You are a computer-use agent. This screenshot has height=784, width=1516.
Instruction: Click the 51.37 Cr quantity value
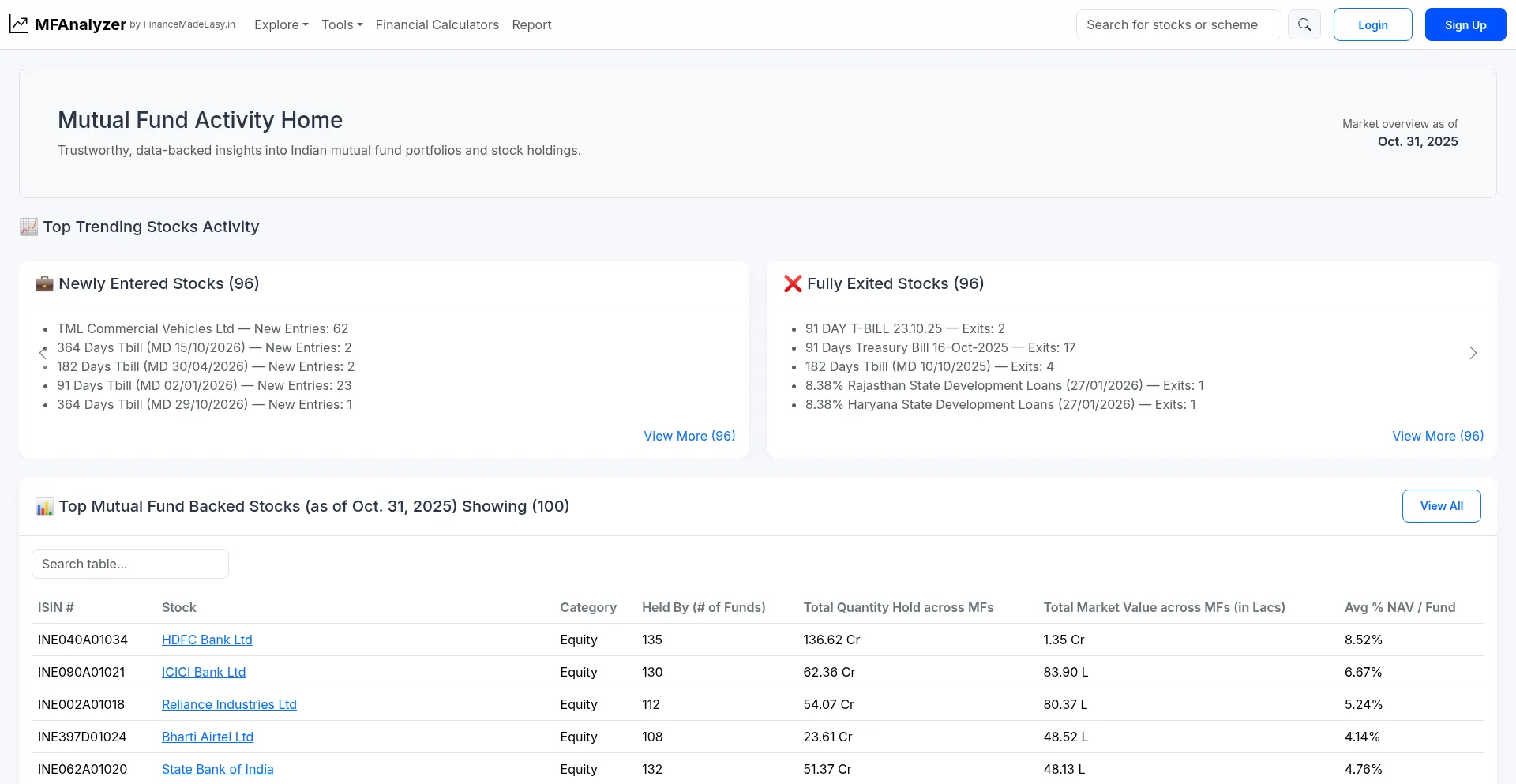827,769
